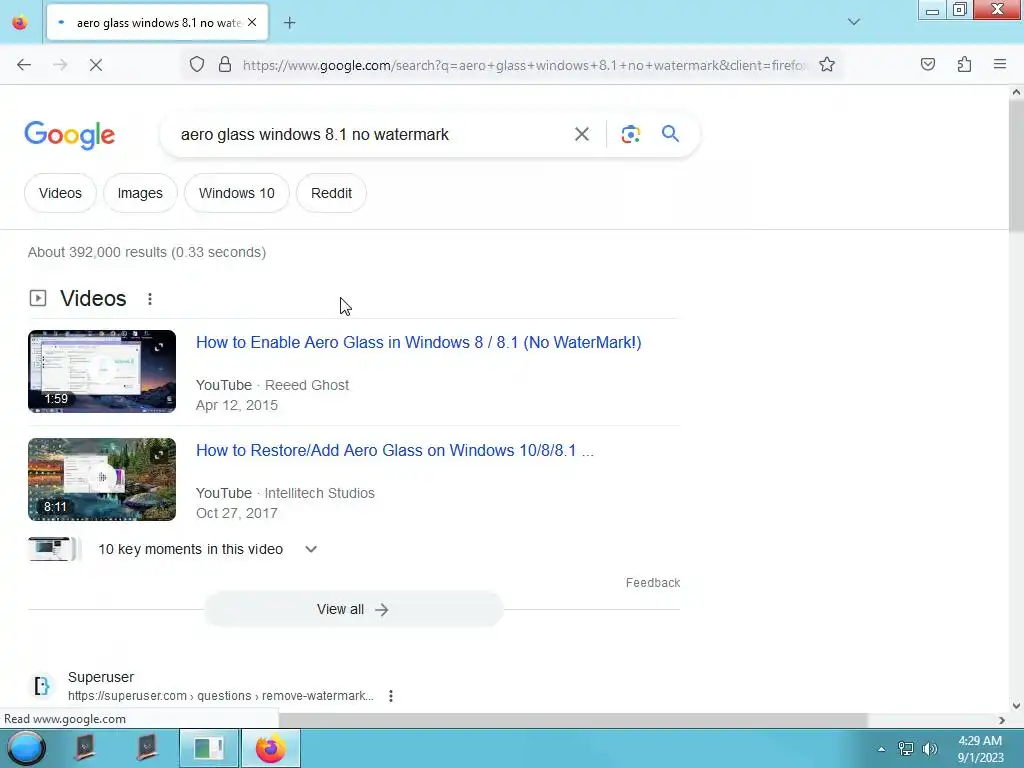This screenshot has width=1024, height=768.
Task: Click the Superuser site name
Action: pyautogui.click(x=101, y=677)
